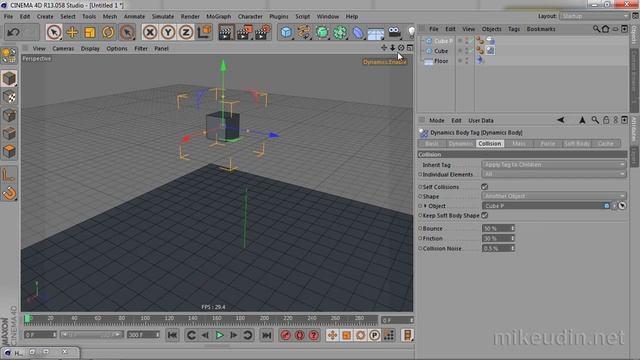This screenshot has height=360, width=640.
Task: Open the Simulate menu
Action: coord(163,16)
